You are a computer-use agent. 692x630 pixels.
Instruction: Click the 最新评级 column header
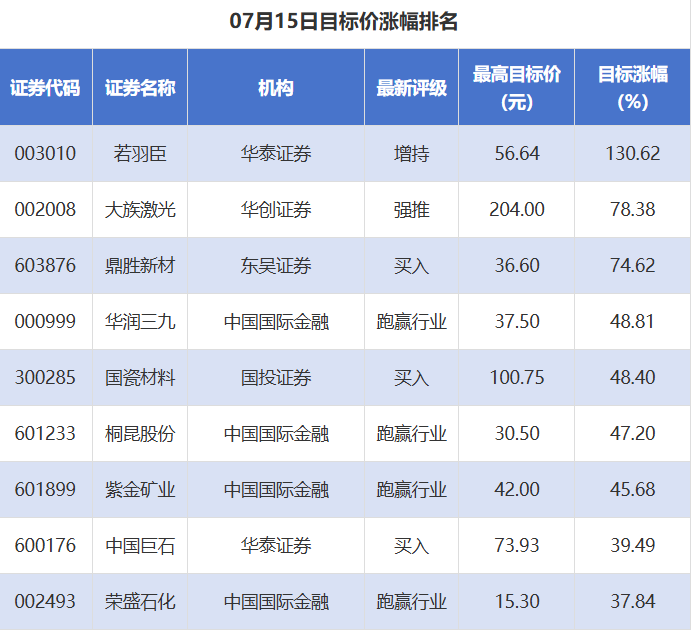coord(411,88)
